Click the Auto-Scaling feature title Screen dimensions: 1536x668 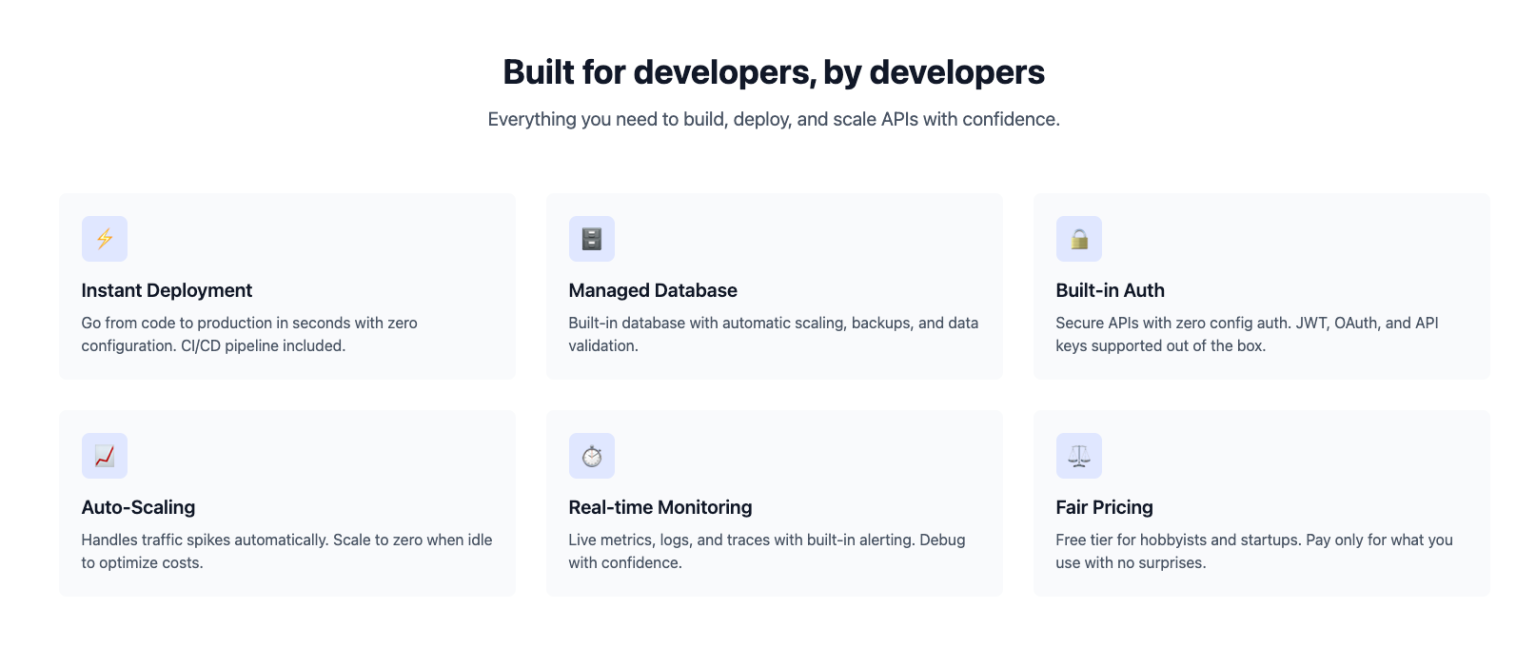pos(139,507)
